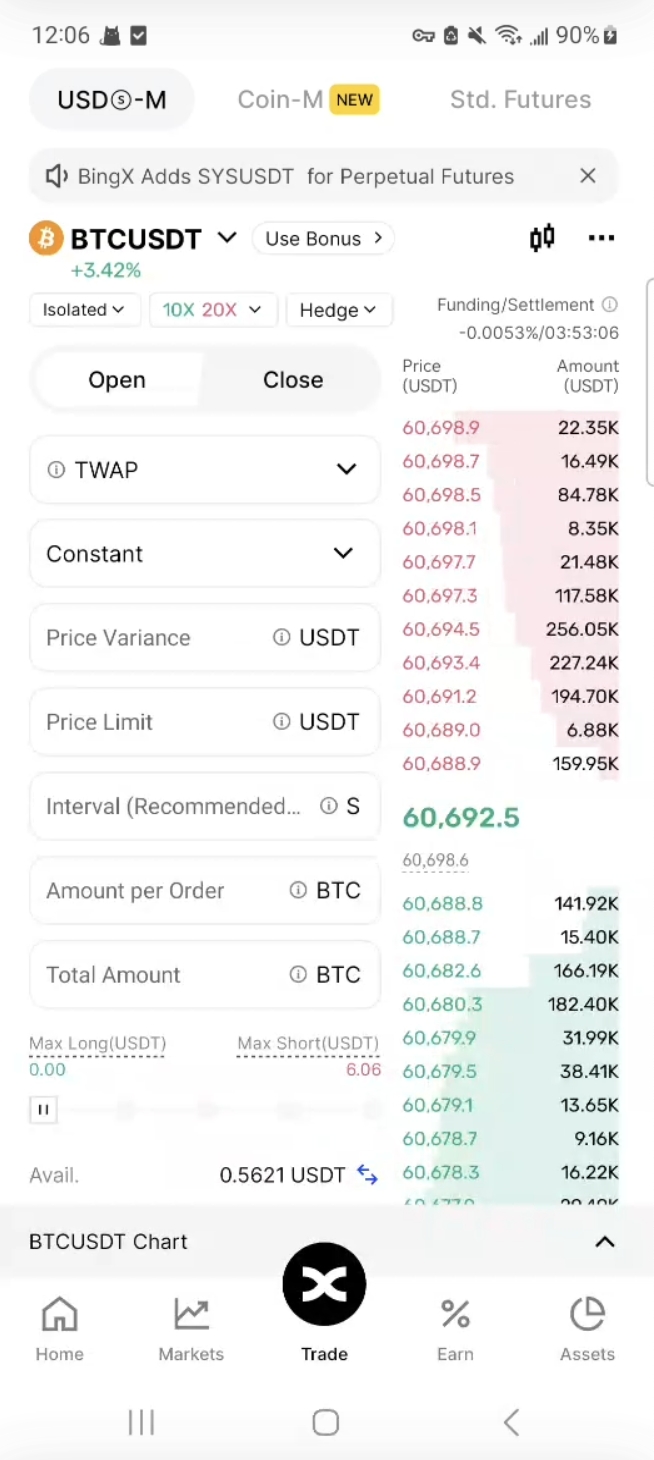Screen dimensions: 654x1460
Task: Open the three-dot more options menu
Action: point(601,238)
